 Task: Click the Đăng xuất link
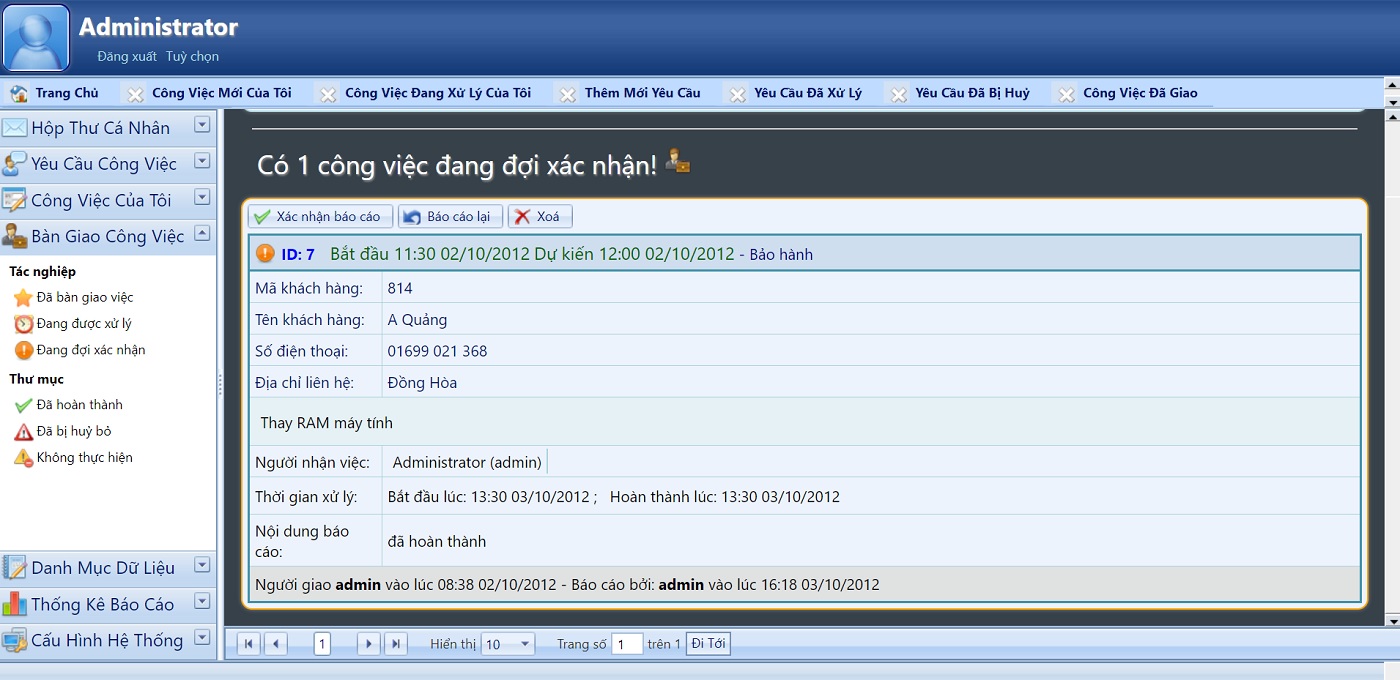pos(126,56)
